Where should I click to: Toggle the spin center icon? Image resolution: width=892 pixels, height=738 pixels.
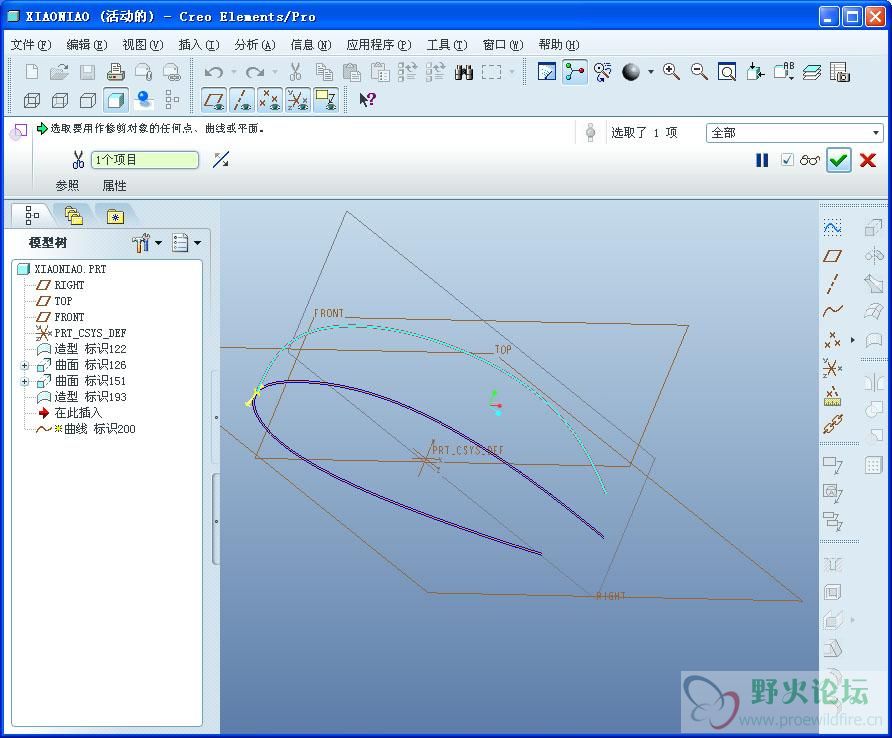coord(575,72)
